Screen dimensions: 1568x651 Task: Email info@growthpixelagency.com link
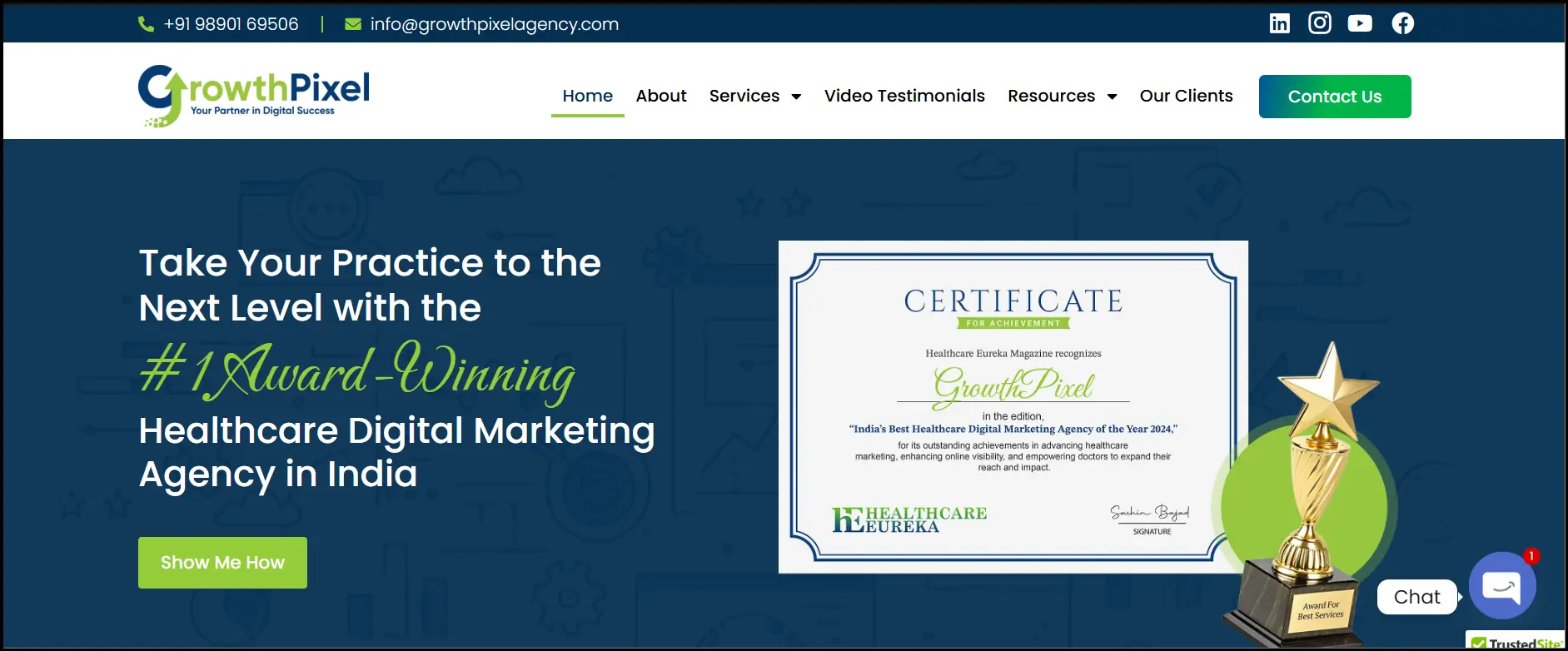[x=495, y=24]
